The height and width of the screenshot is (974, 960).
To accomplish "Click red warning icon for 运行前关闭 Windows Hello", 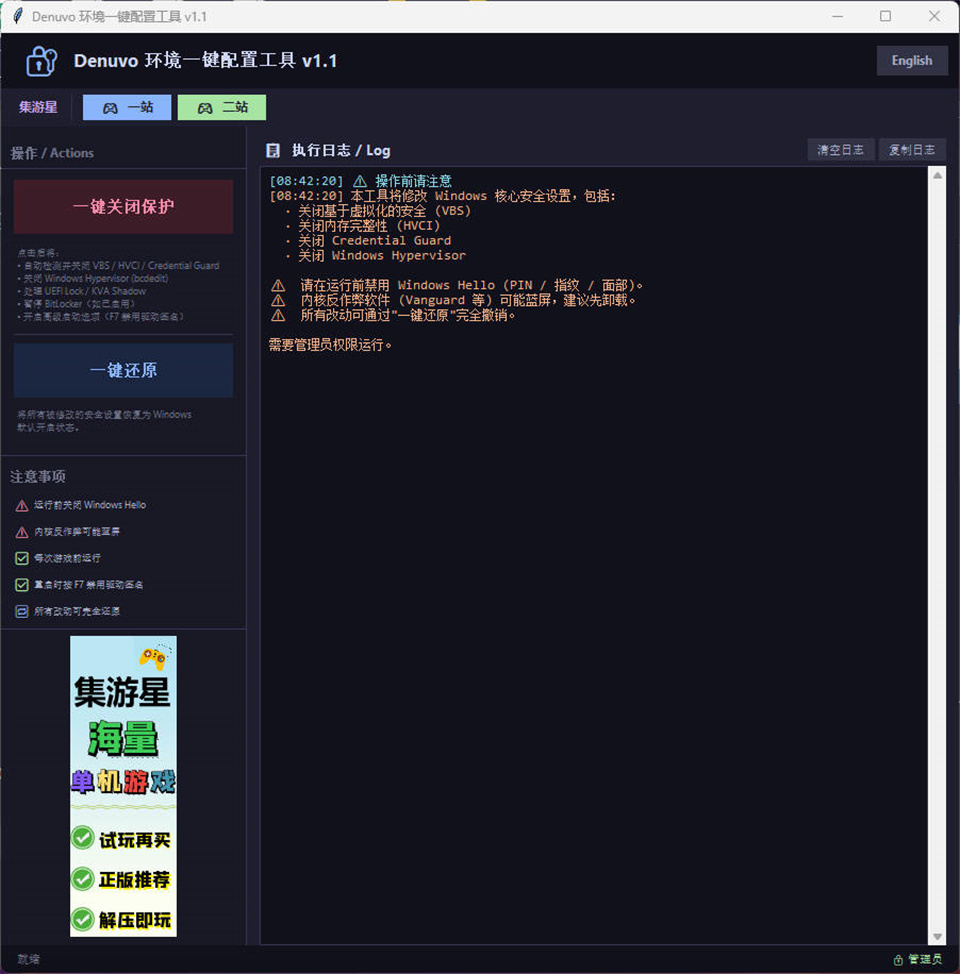I will [22, 506].
